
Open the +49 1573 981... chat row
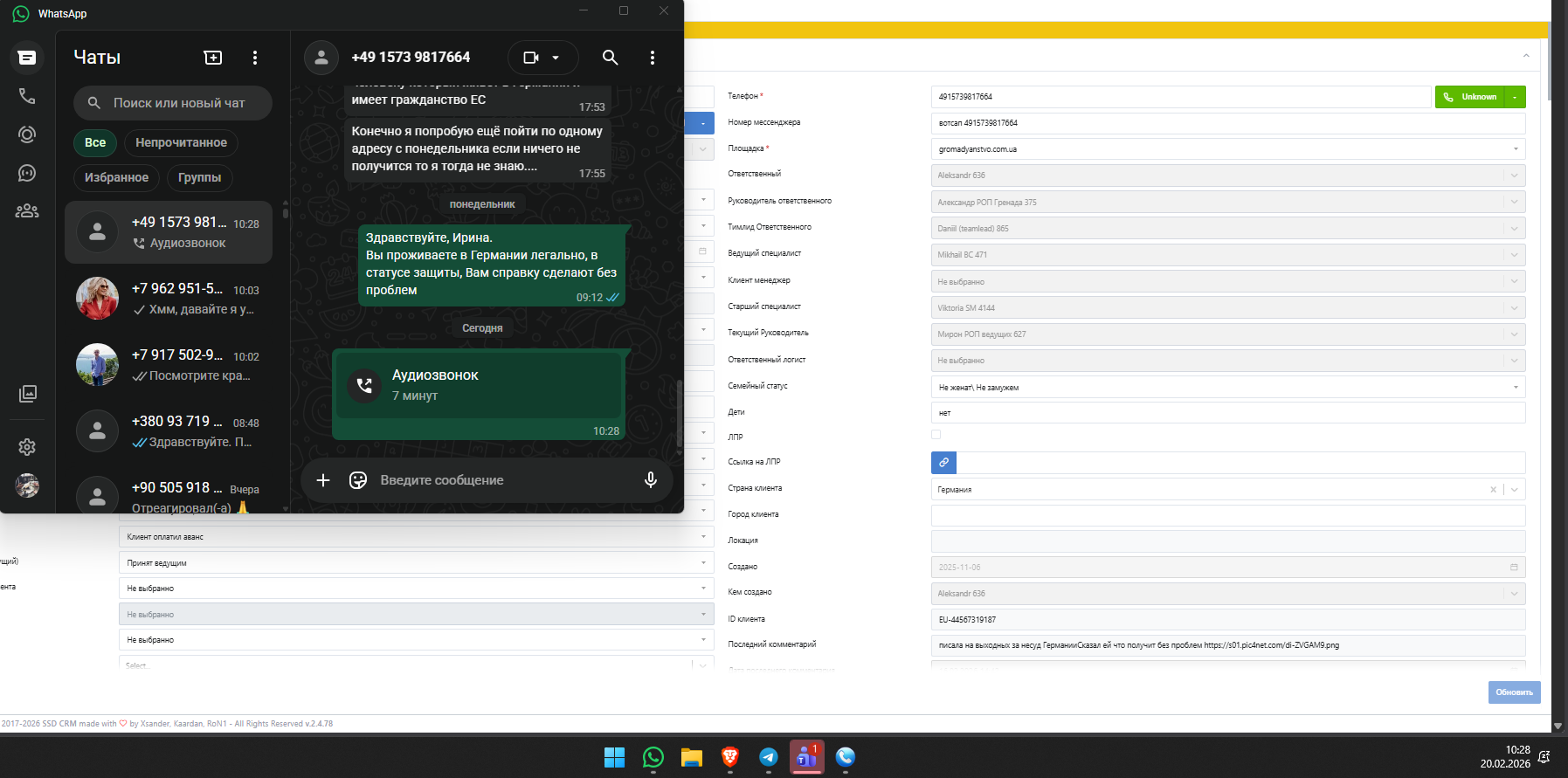(169, 232)
